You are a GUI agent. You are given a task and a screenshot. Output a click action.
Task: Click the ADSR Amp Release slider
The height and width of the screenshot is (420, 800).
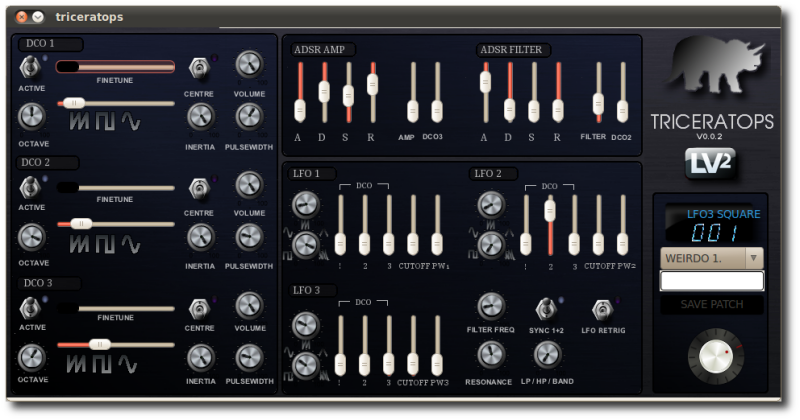[x=372, y=93]
